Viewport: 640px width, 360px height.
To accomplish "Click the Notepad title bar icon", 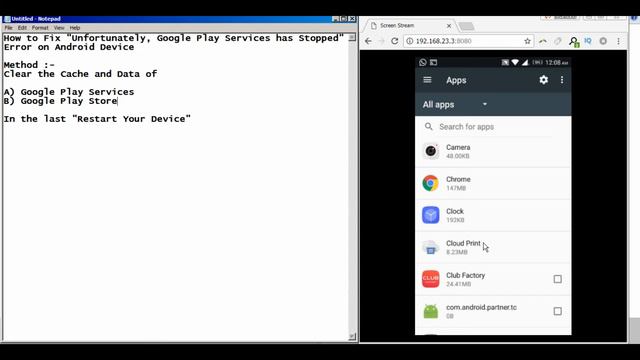I will [x=7, y=19].
